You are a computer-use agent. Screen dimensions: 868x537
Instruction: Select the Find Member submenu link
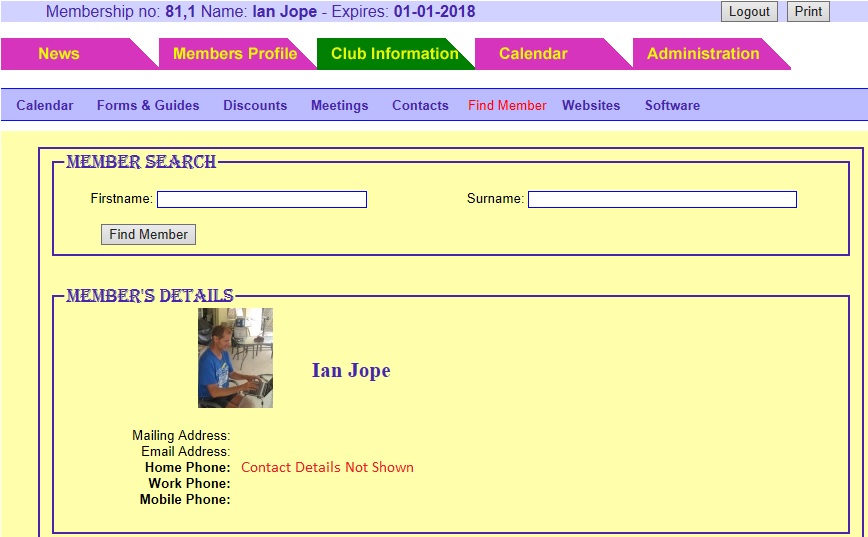click(x=507, y=105)
